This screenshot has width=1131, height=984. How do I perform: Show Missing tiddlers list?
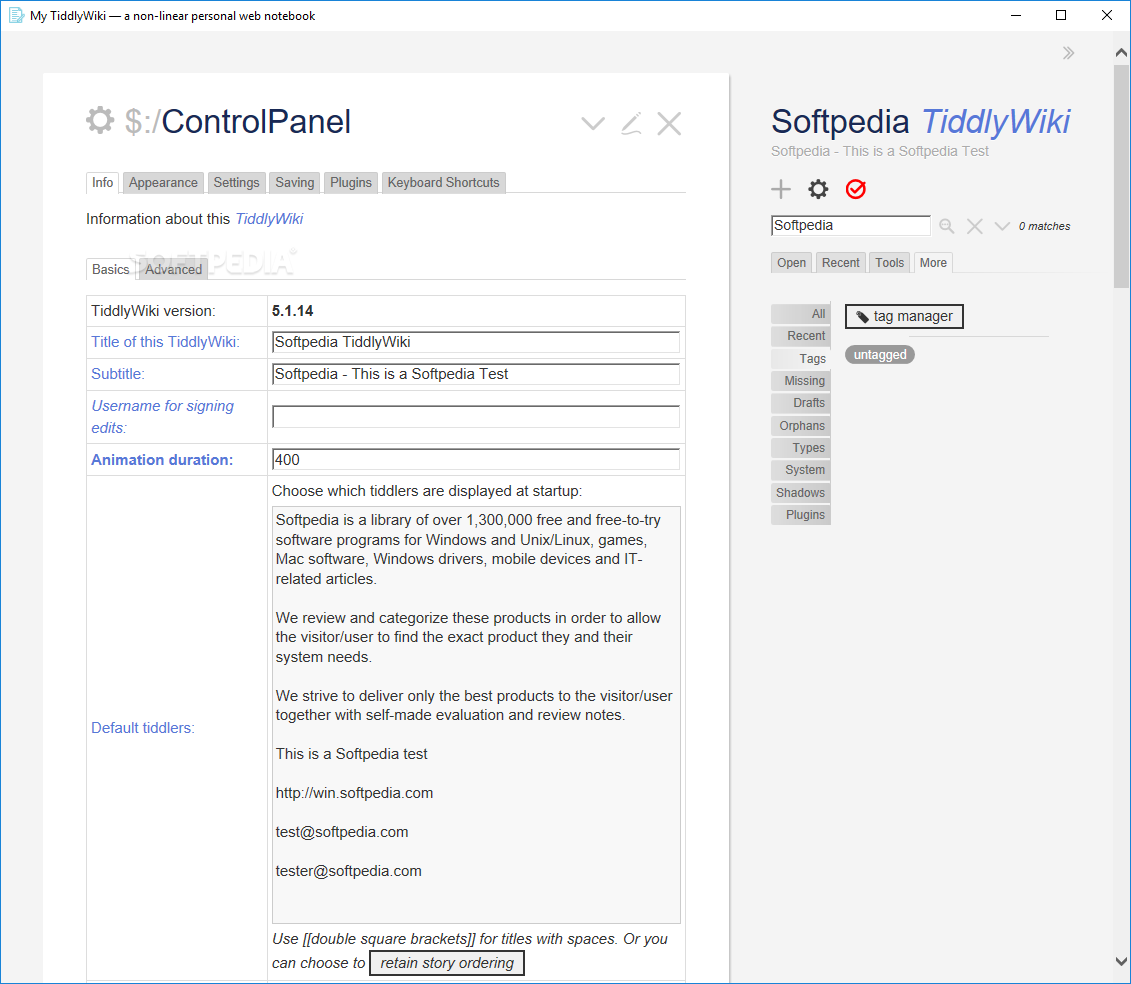pos(801,381)
